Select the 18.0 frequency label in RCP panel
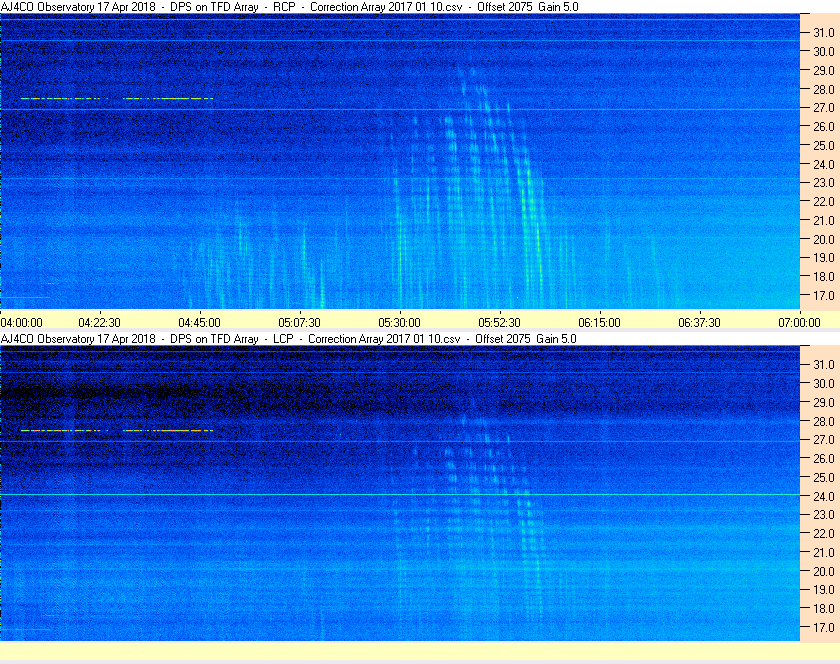 824,277
